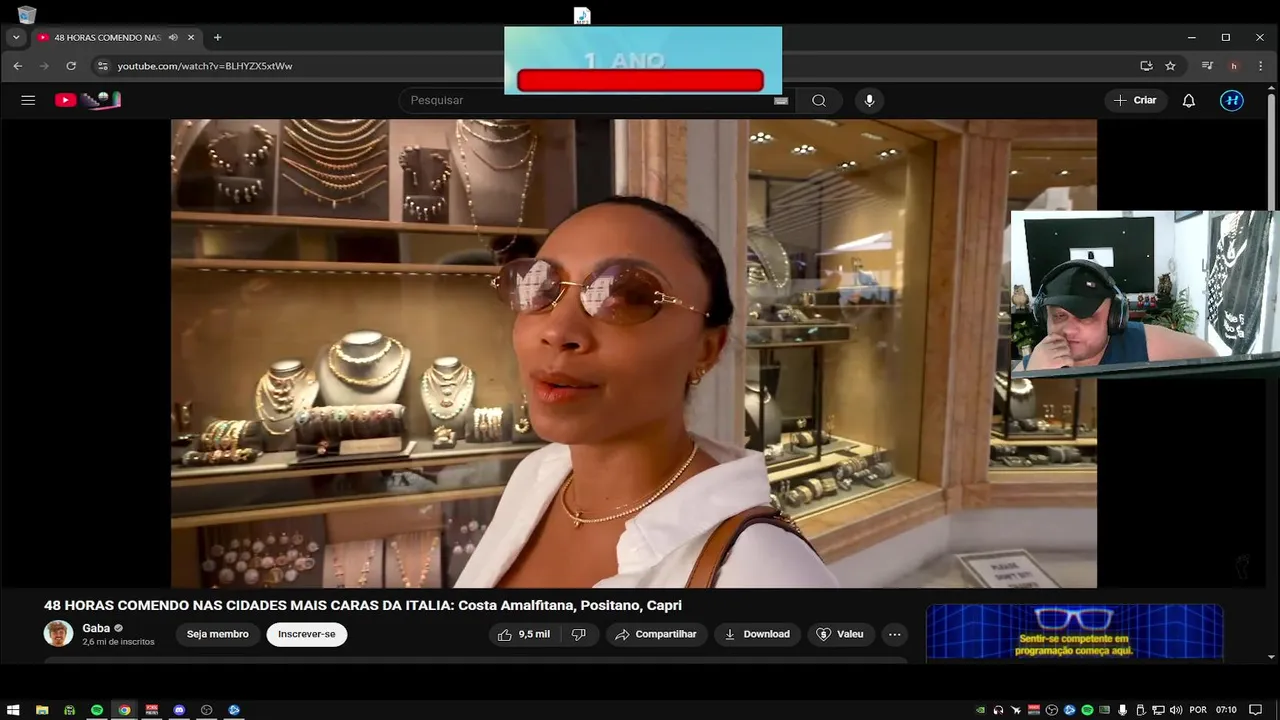Switch the POR input language

(1198, 710)
